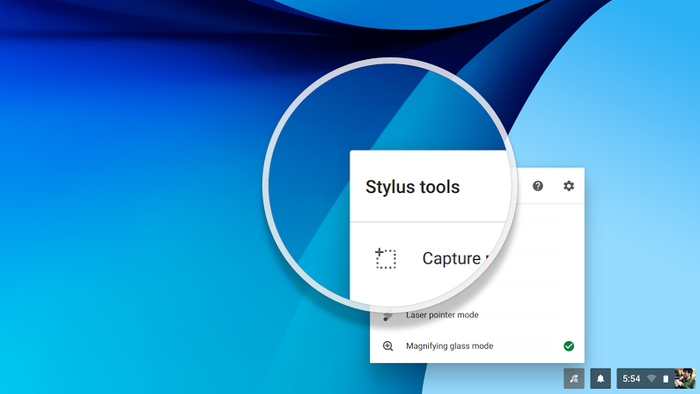Click the battery status icon
The width and height of the screenshot is (700, 394).
point(666,378)
